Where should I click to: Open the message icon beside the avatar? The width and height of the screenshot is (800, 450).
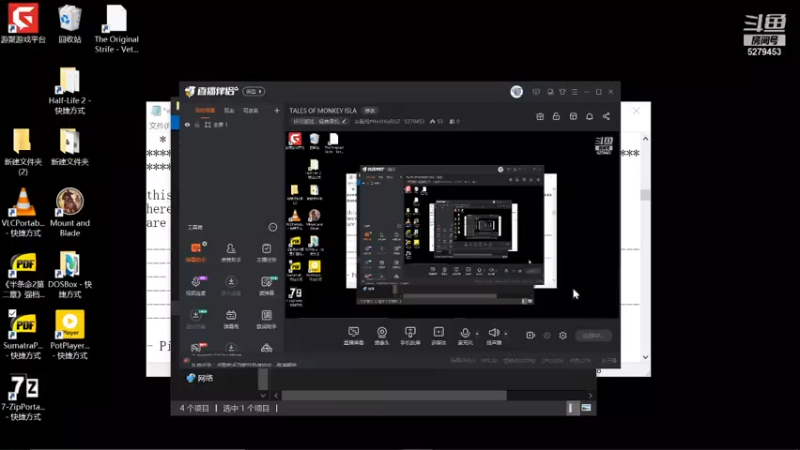536,92
